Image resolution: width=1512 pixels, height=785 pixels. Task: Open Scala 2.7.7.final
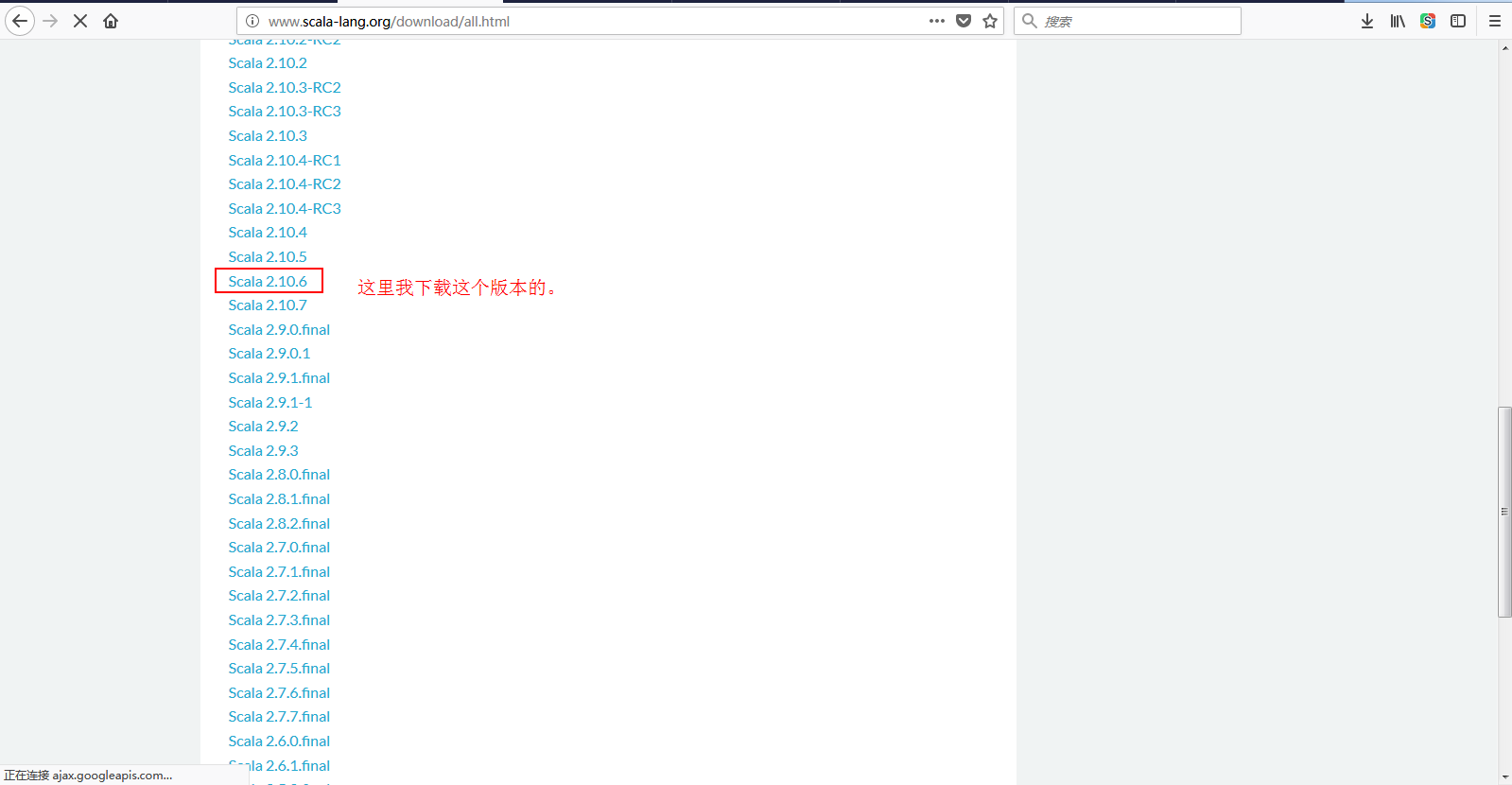279,717
